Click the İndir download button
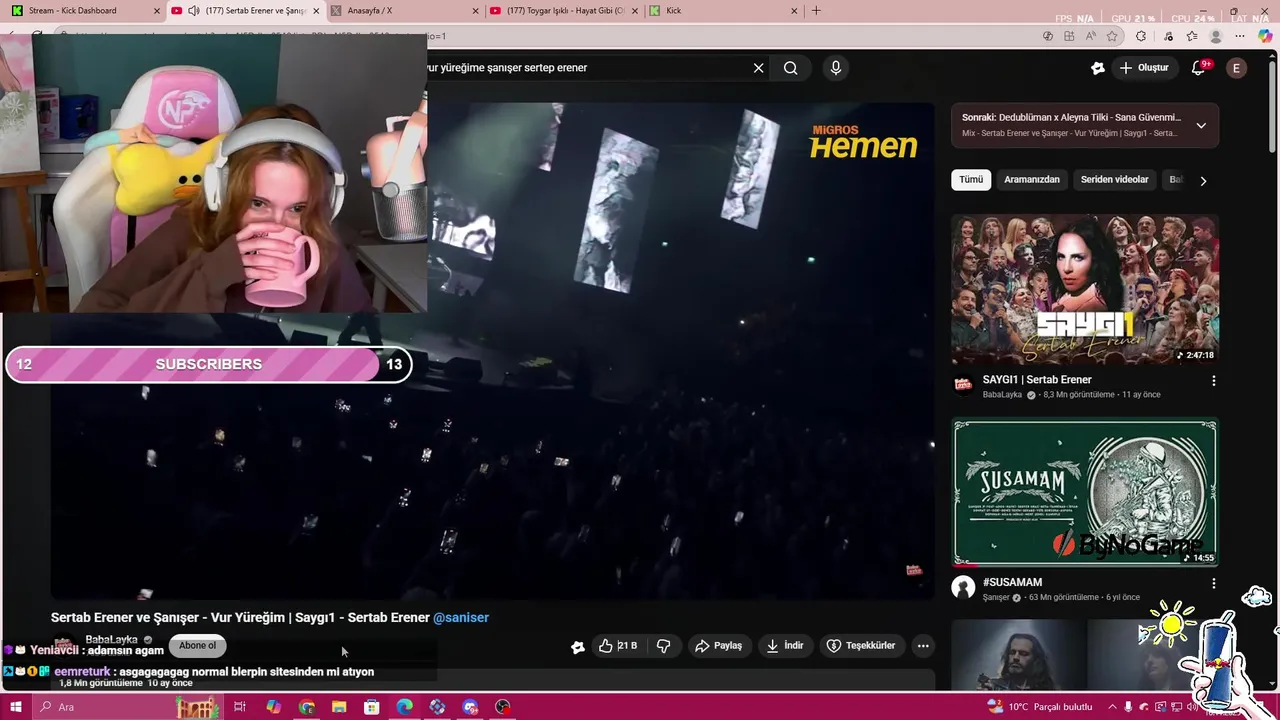This screenshot has height=720, width=1280. coord(785,646)
